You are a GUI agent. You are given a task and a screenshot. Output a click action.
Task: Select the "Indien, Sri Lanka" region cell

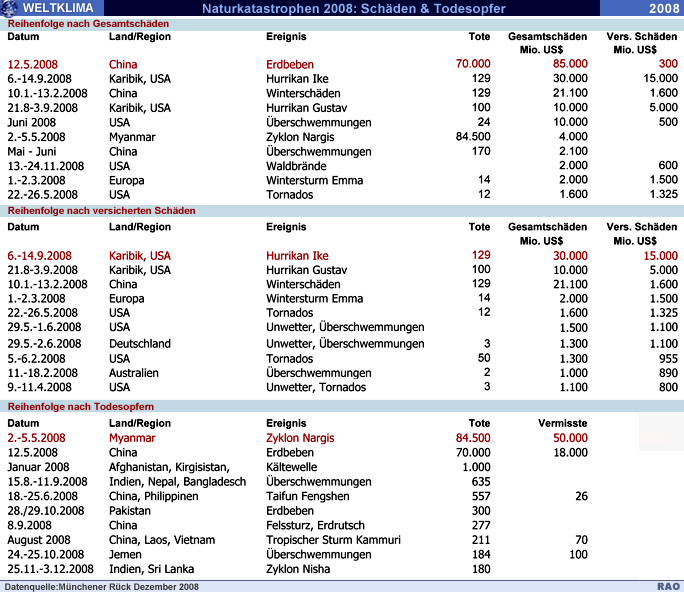pos(151,569)
